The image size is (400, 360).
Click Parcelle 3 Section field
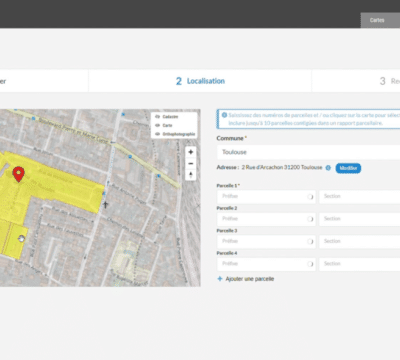pyautogui.click(x=360, y=241)
